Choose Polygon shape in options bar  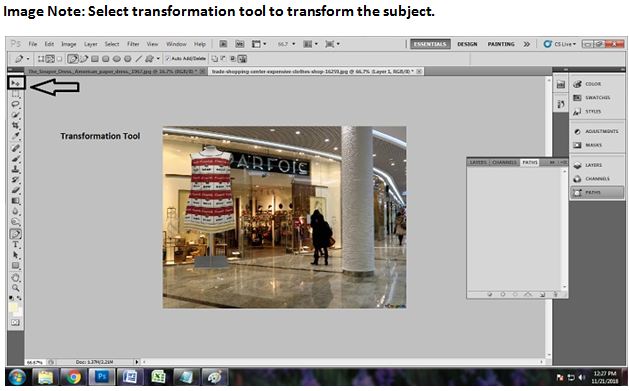coord(128,59)
